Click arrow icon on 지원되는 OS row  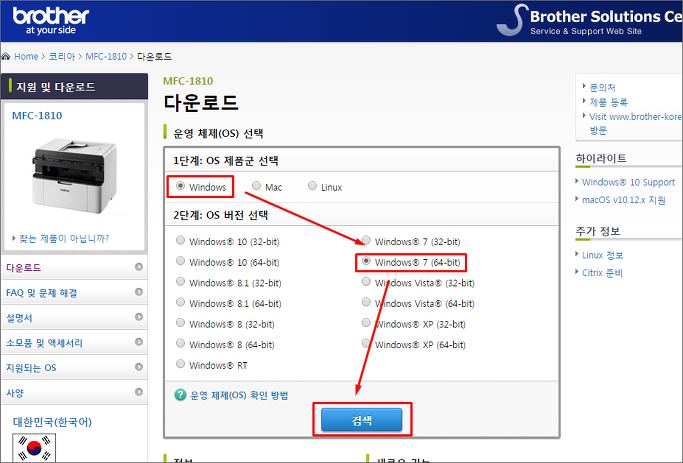139,367
